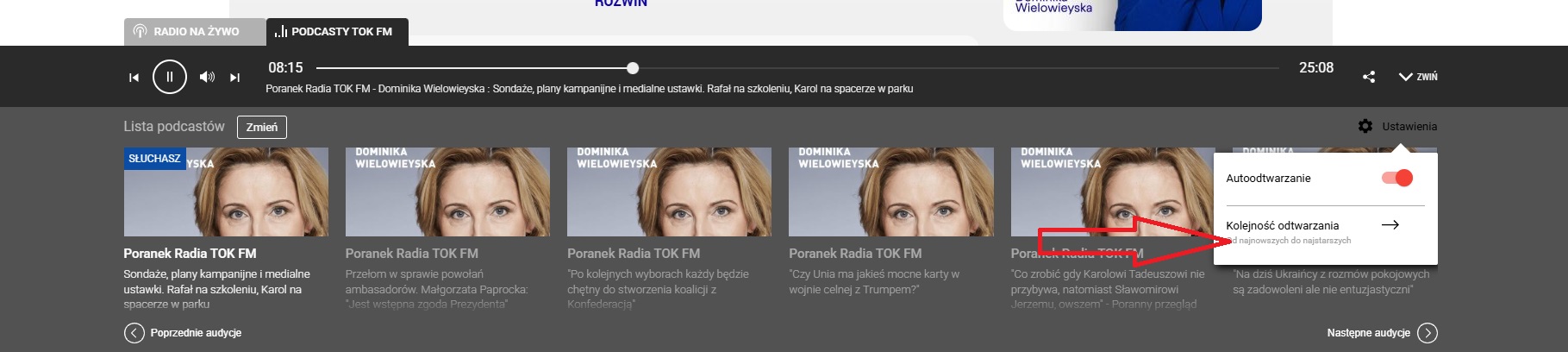Open description 'Co zrobić gdy Karolowi Tadeuszowi'

point(1108,289)
